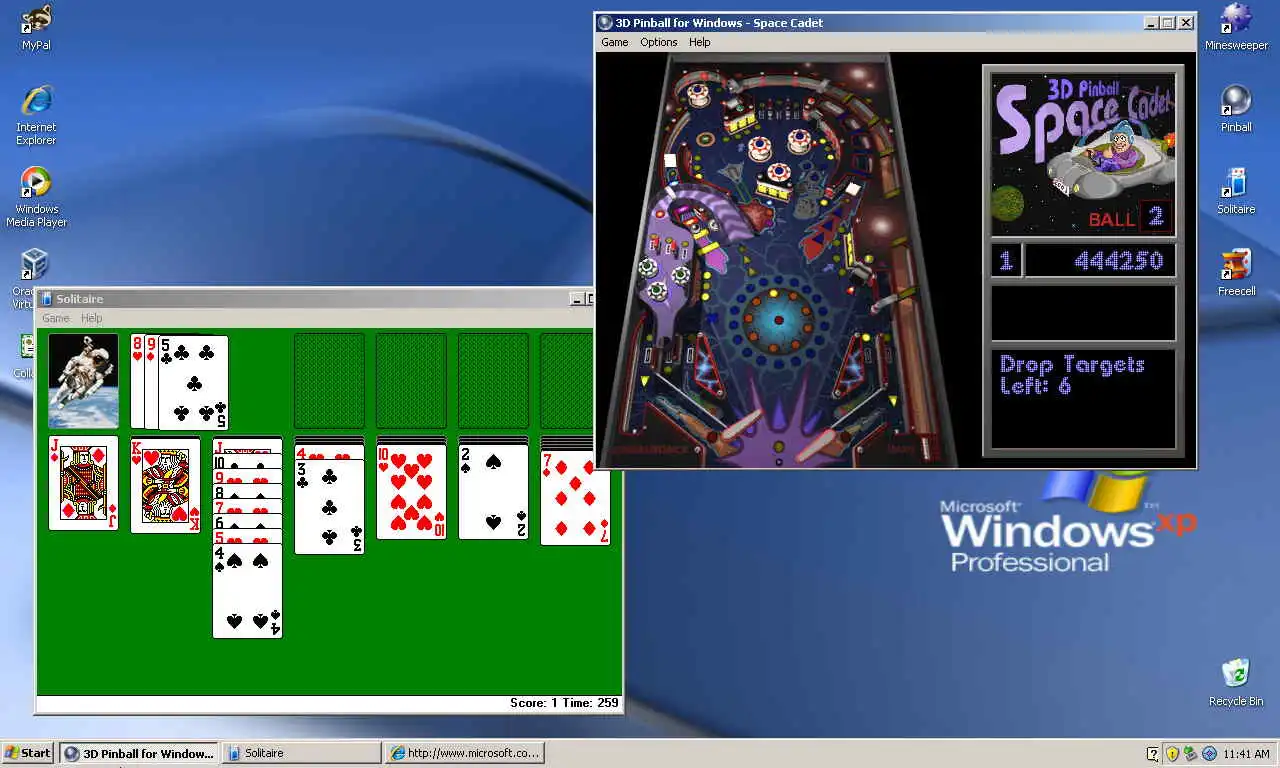Click the 3D Pinball title bar icon

tap(605, 23)
